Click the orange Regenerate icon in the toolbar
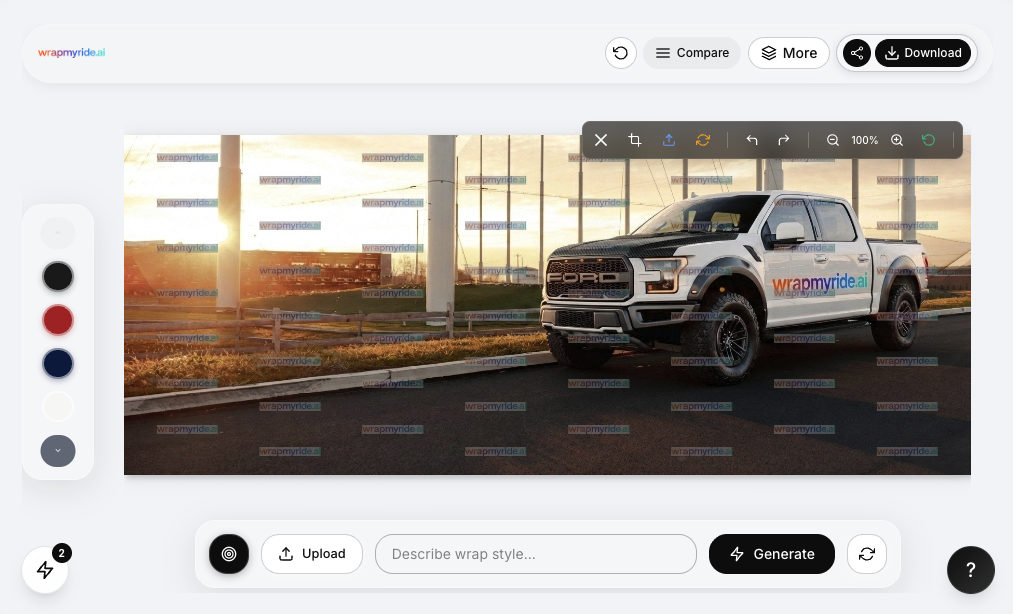 point(702,140)
